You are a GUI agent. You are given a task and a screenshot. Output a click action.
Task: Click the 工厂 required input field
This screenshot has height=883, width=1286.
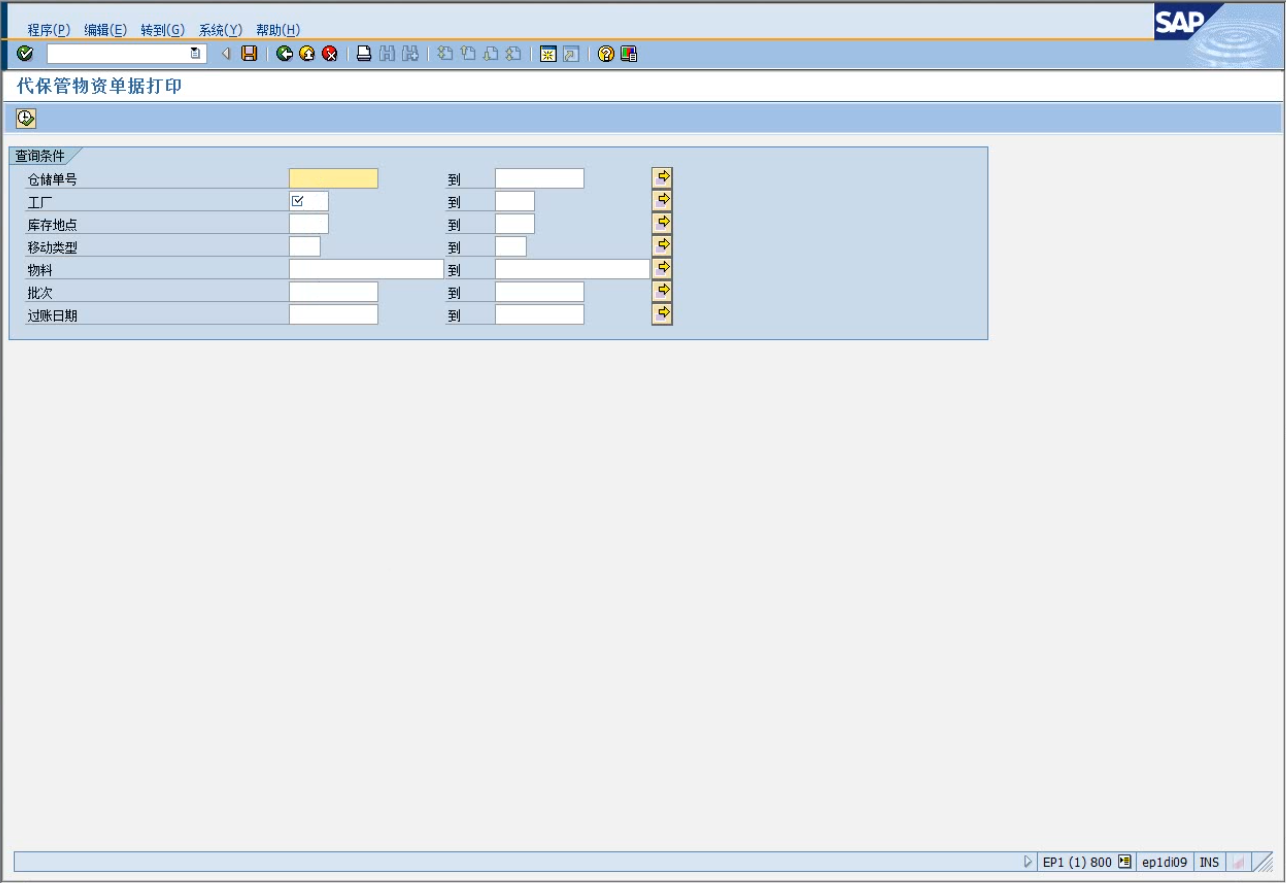pos(309,201)
